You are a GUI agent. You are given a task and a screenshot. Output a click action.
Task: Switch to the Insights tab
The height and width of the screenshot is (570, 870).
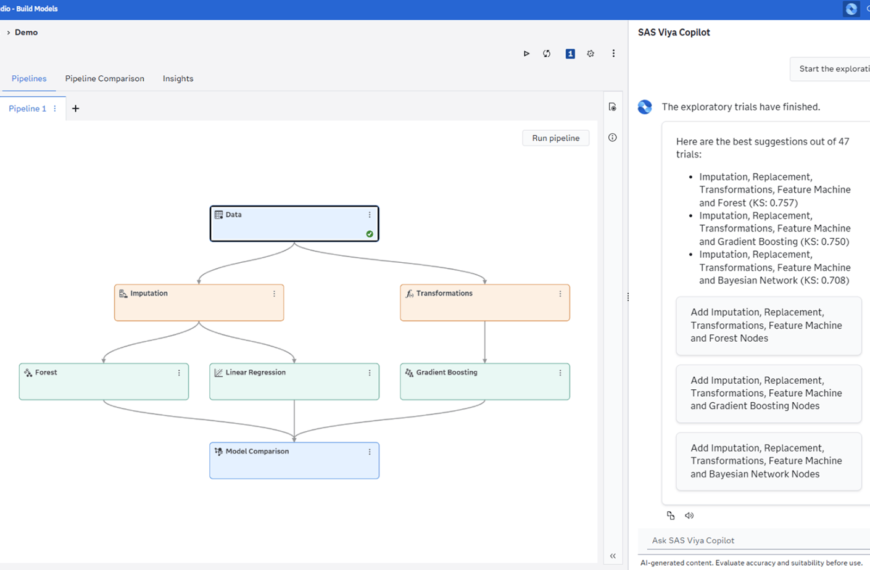pos(178,79)
